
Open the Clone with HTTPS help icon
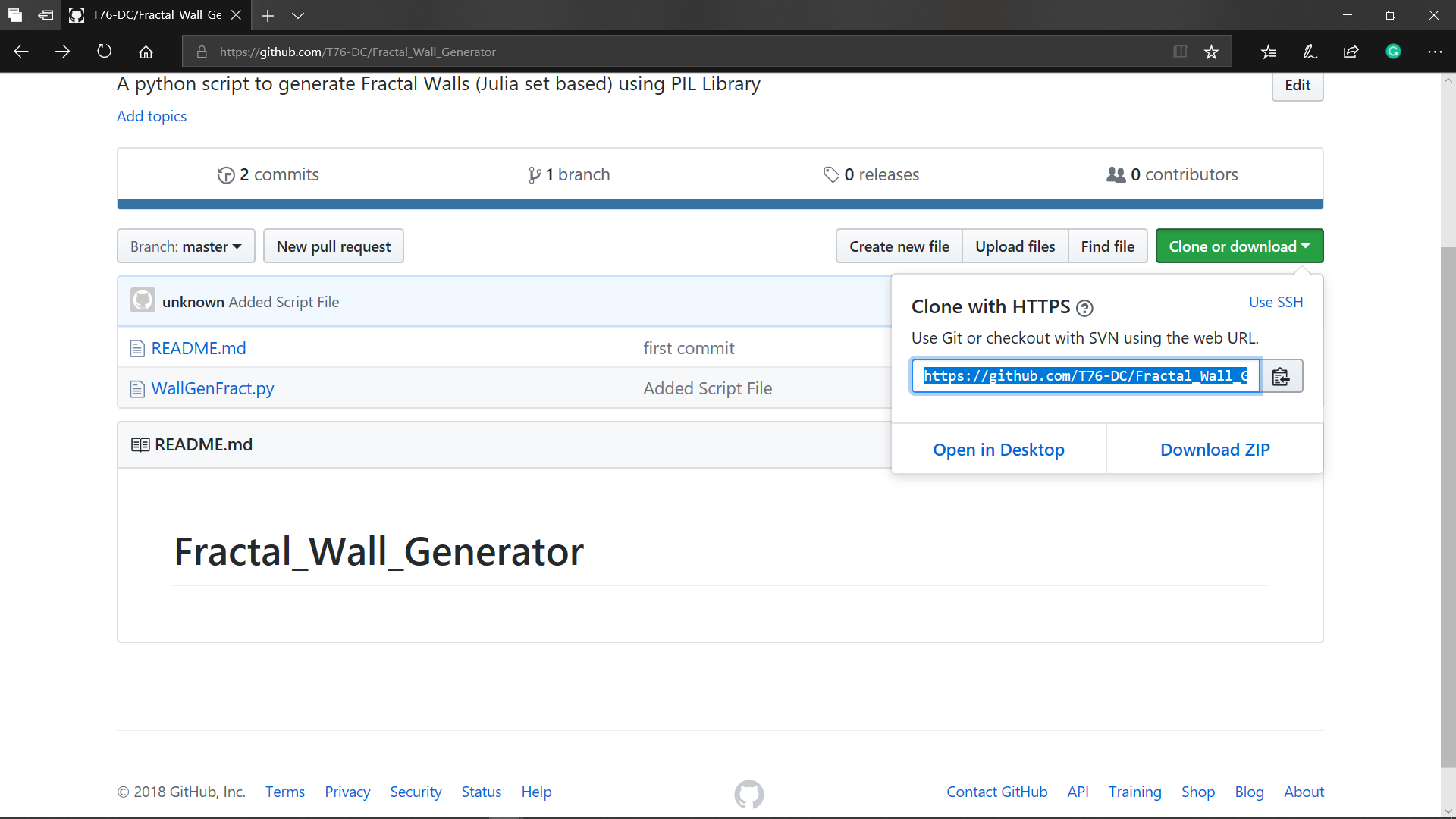(1084, 308)
